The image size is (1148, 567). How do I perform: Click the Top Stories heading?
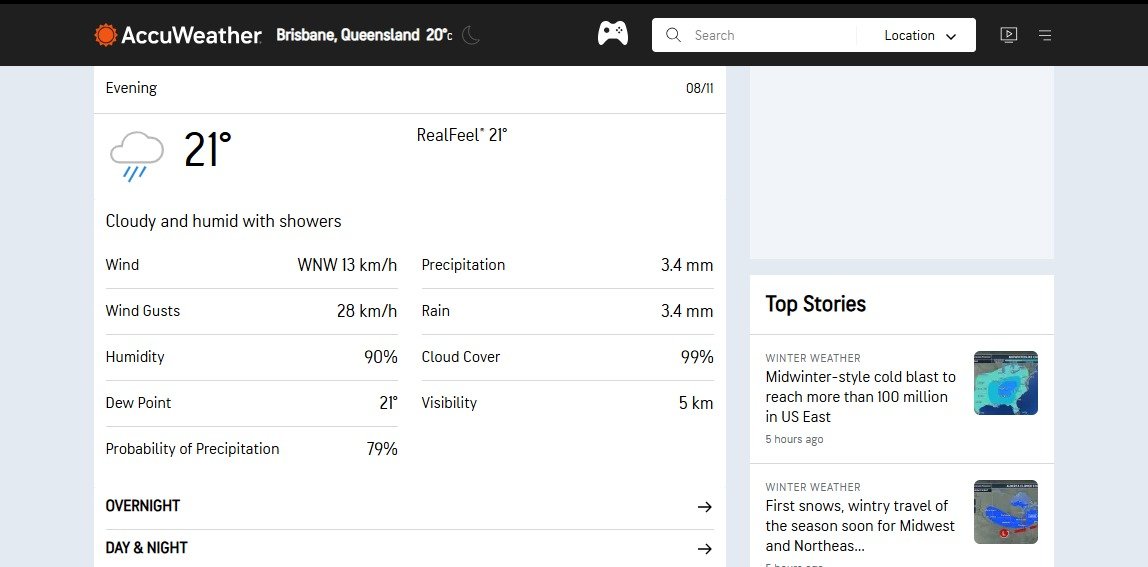tap(816, 304)
